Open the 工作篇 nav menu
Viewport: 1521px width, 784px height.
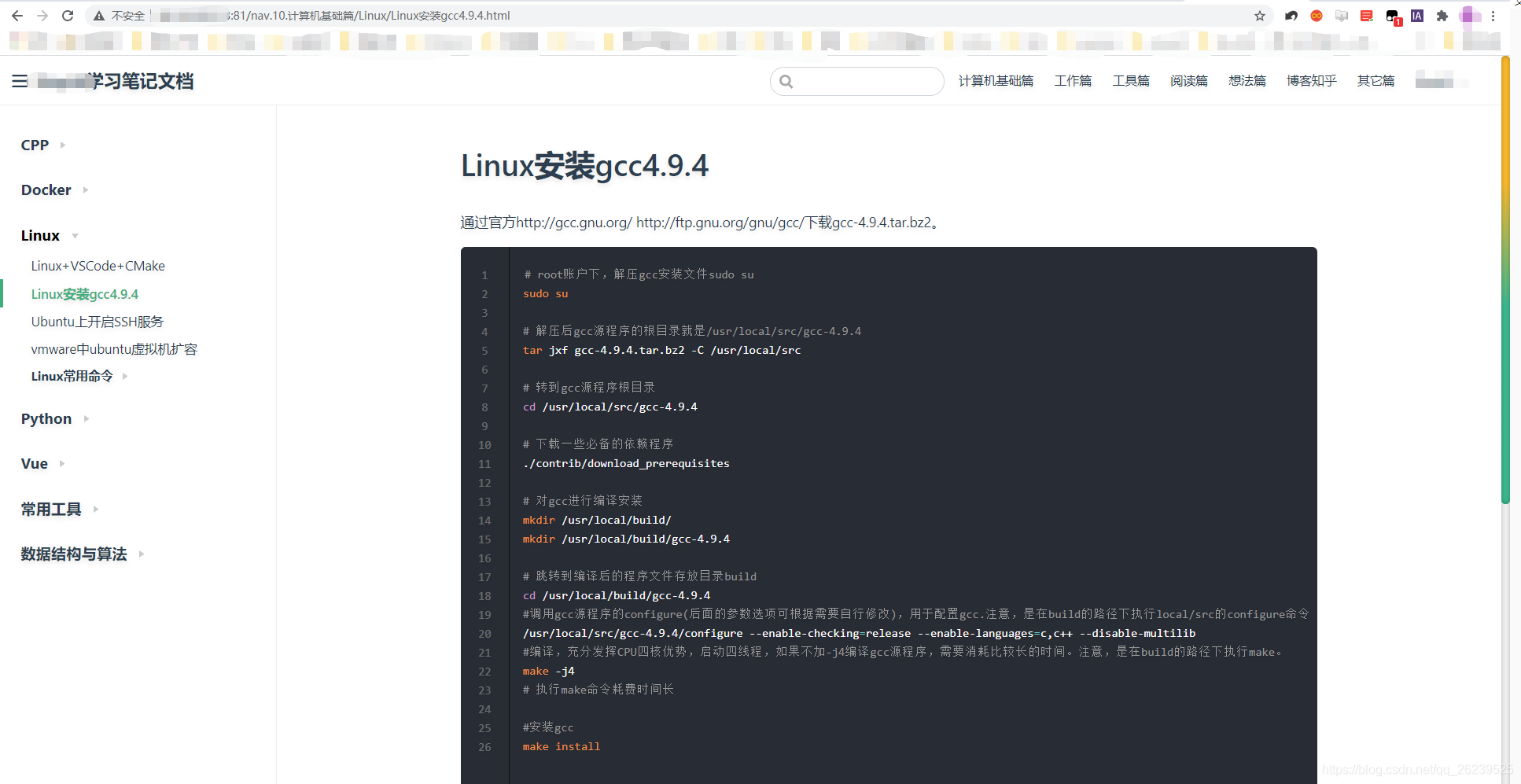coord(1073,81)
